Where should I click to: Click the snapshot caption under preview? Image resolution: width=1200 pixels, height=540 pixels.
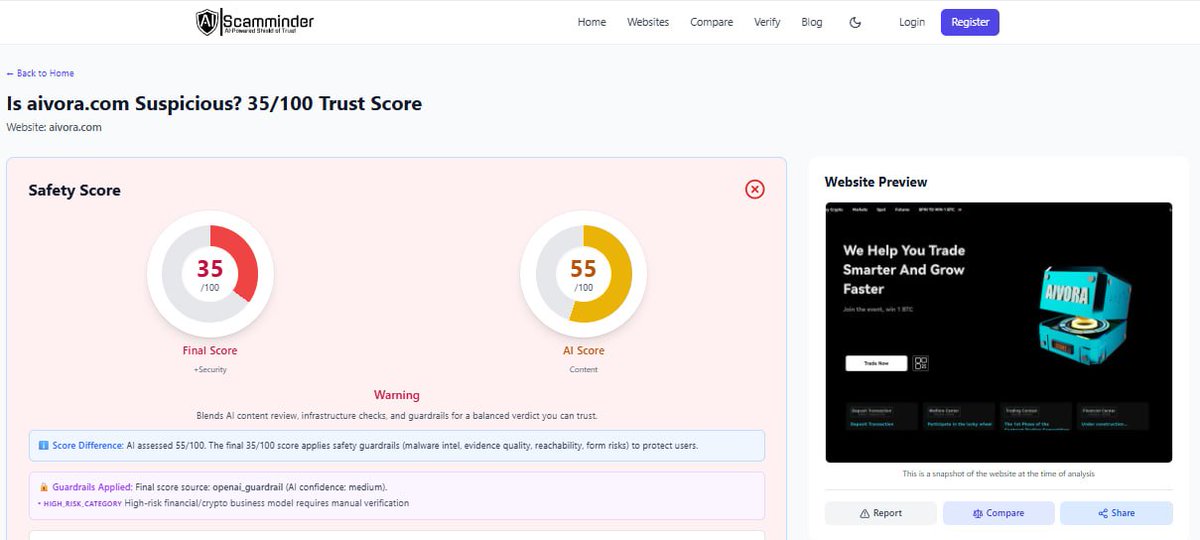[x=998, y=473]
